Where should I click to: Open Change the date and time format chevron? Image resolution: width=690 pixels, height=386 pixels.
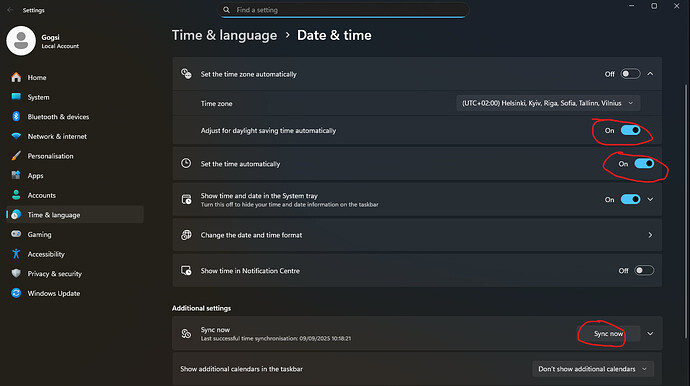650,235
